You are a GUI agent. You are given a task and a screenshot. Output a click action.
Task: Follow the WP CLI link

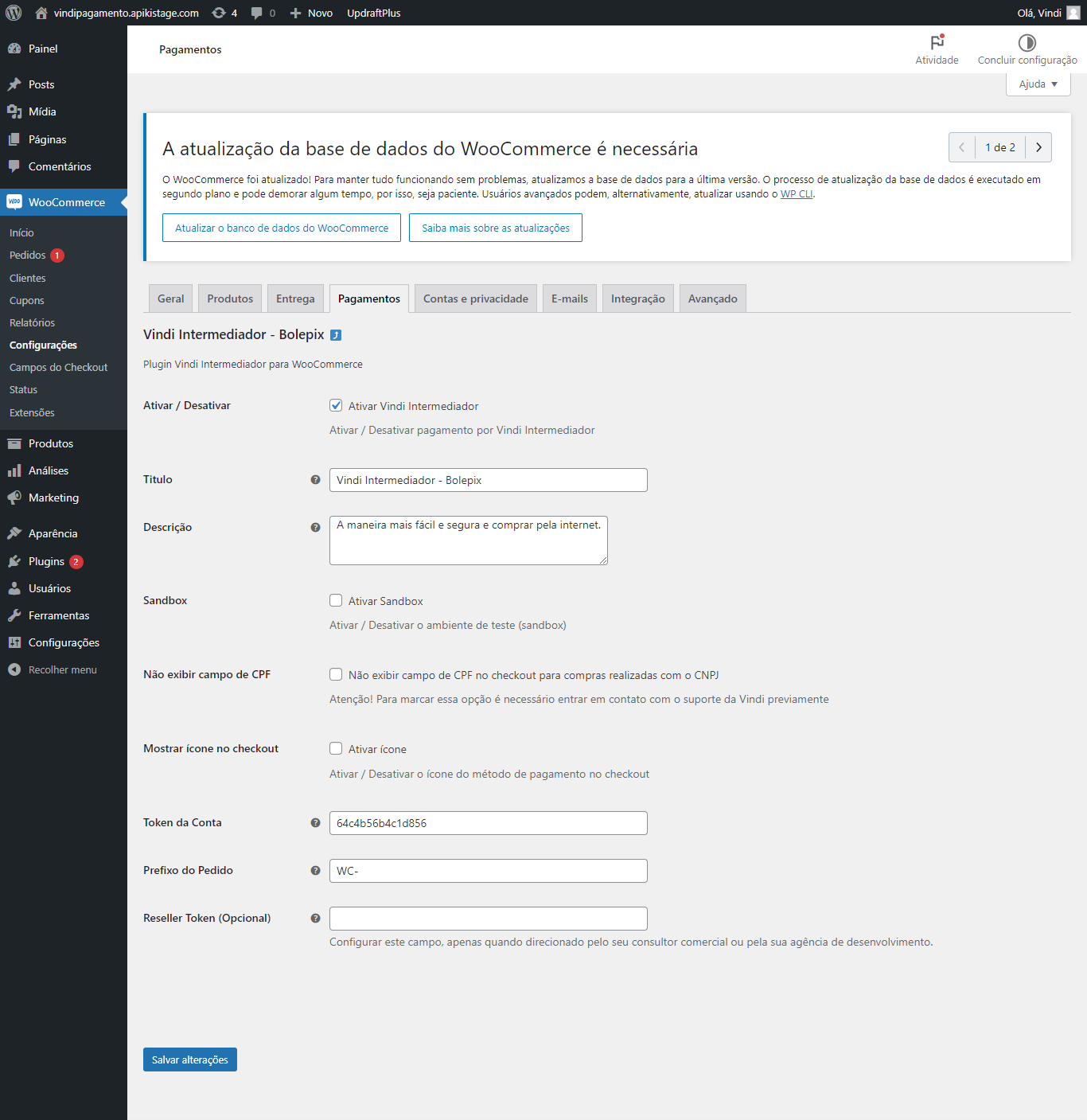click(797, 194)
